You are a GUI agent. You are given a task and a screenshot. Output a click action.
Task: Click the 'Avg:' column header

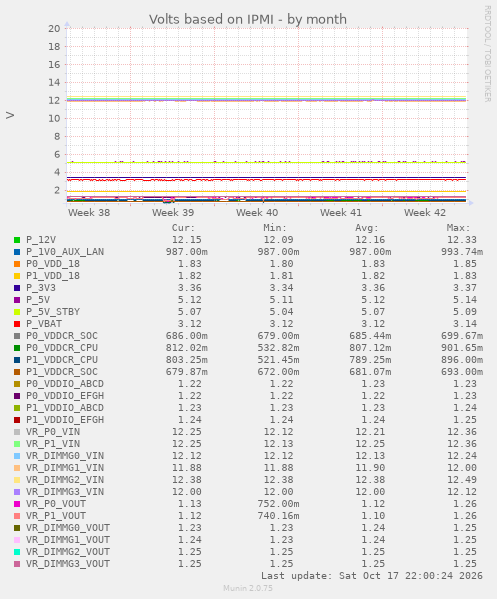pyautogui.click(x=367, y=228)
